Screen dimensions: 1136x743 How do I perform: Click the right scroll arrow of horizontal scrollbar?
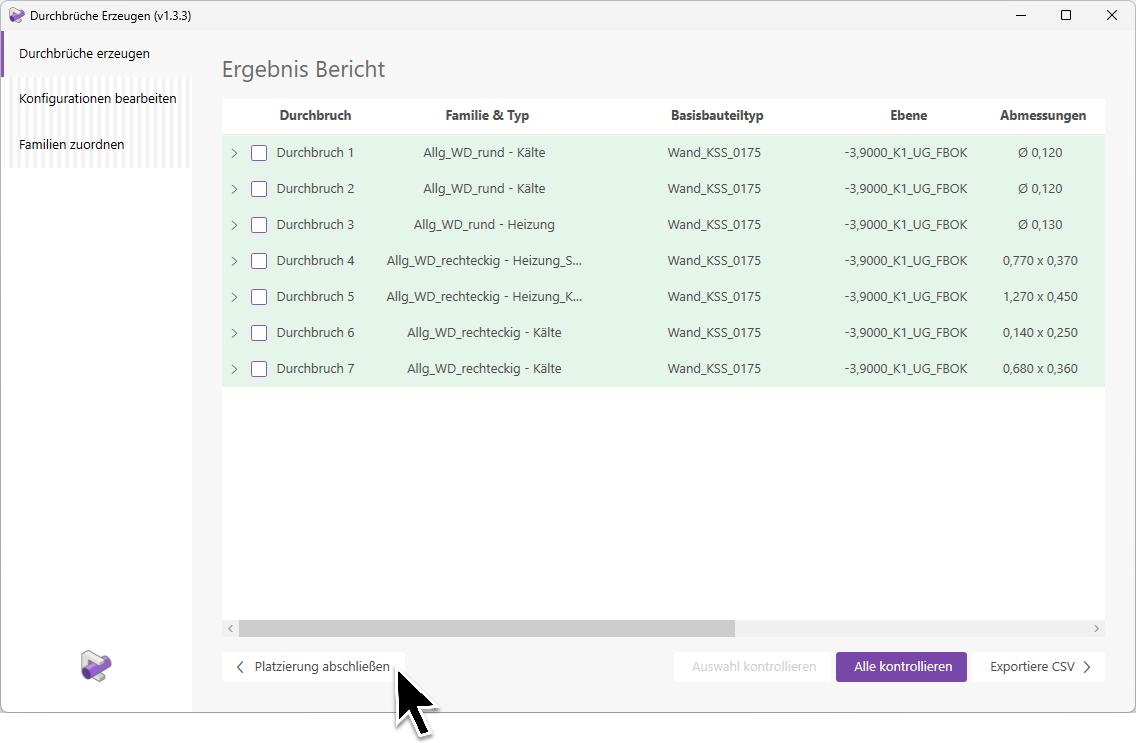tap(1096, 628)
